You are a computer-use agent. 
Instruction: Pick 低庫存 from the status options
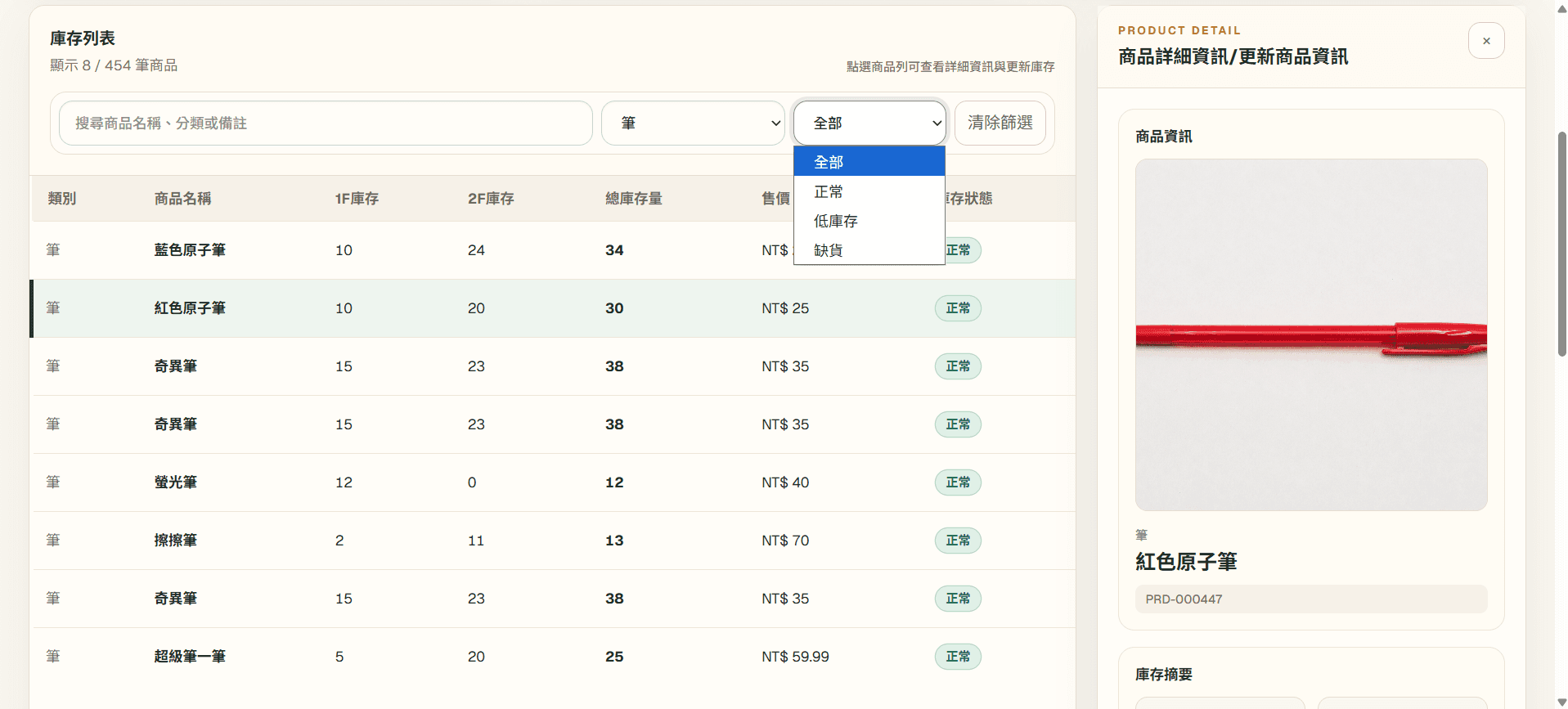tap(869, 221)
